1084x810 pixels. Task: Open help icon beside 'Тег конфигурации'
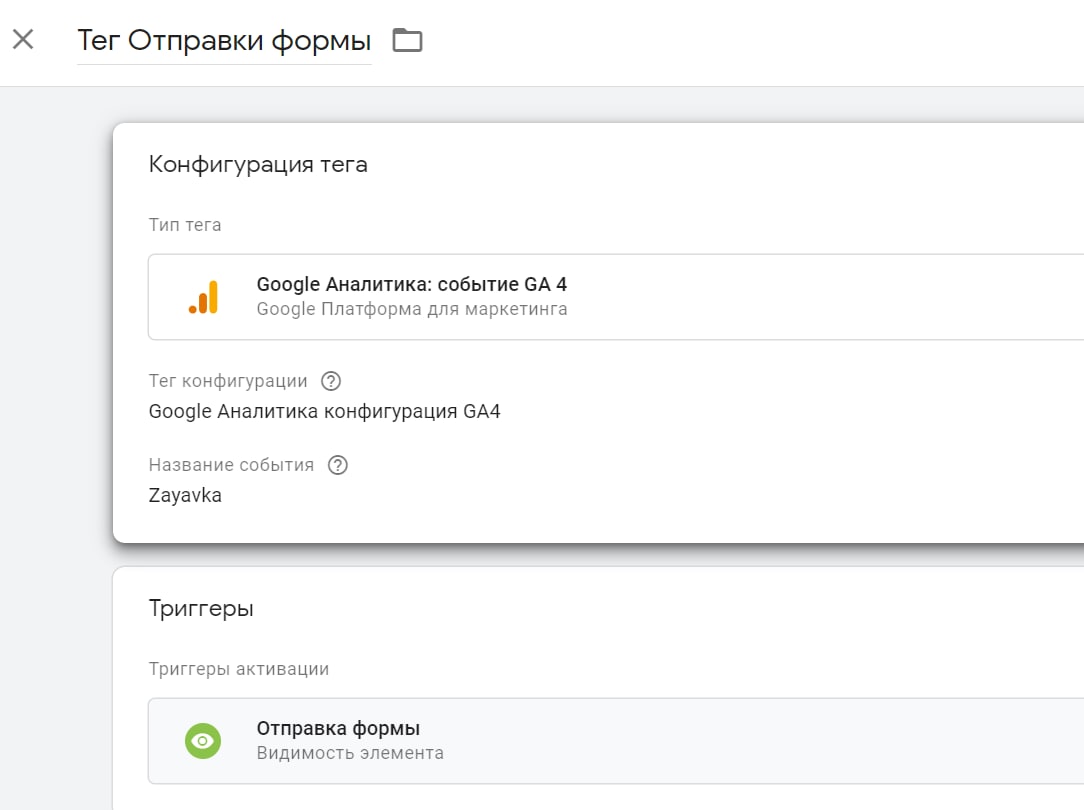pyautogui.click(x=331, y=381)
